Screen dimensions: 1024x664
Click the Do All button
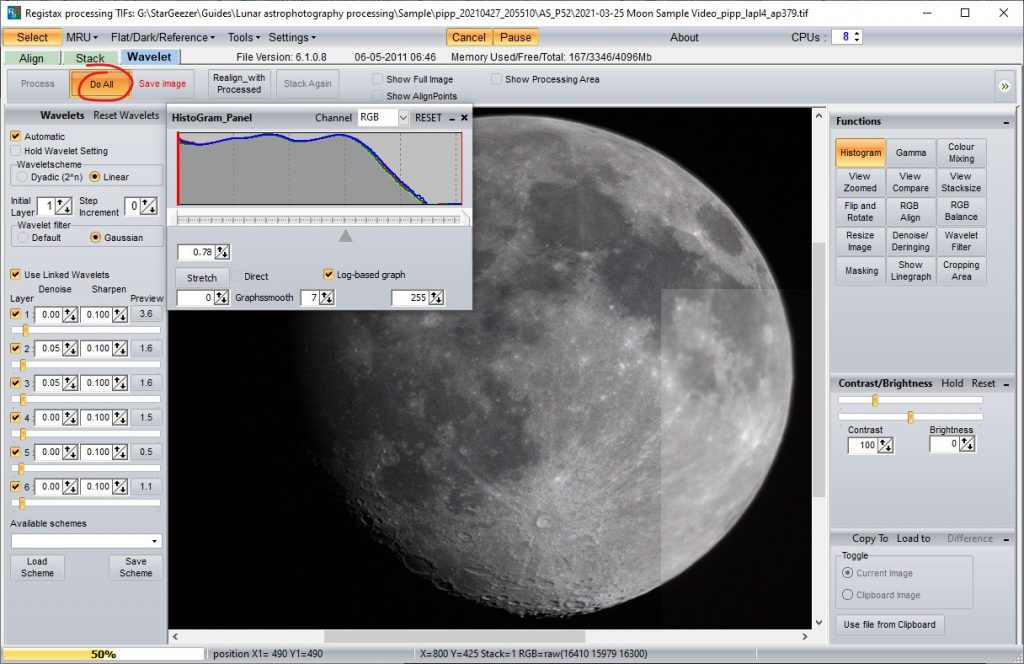[x=101, y=84]
